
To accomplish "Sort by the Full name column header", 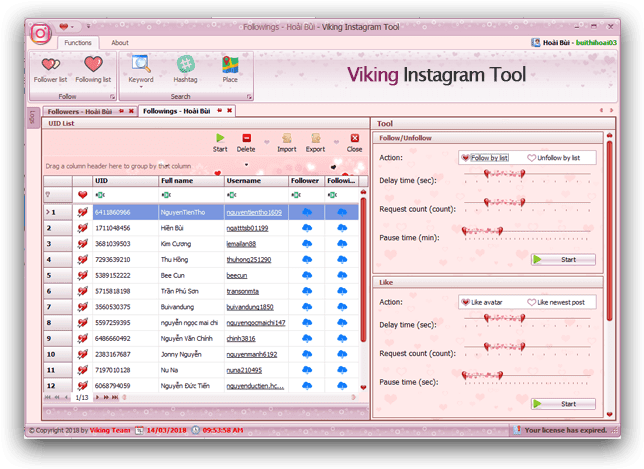I will click(191, 181).
